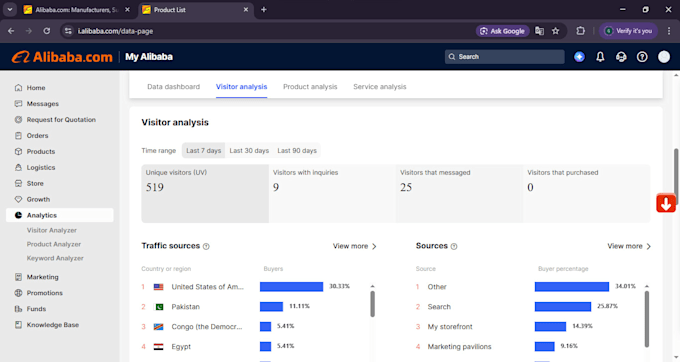Open Store in the sidebar
The height and width of the screenshot is (362, 680).
click(x=35, y=183)
